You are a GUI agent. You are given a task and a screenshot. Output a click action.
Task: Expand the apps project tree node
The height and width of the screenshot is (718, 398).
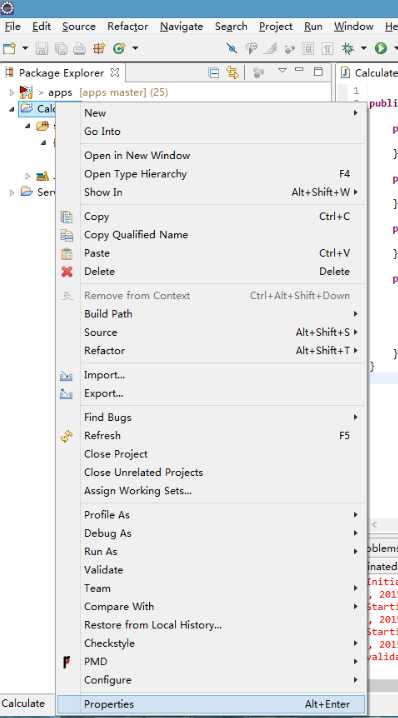12,92
